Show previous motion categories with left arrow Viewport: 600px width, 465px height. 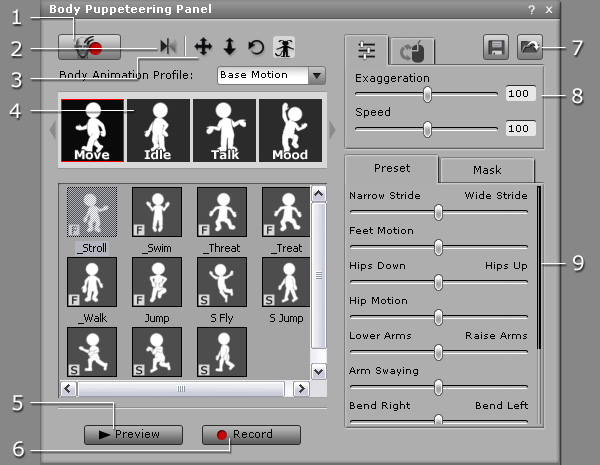[53, 130]
